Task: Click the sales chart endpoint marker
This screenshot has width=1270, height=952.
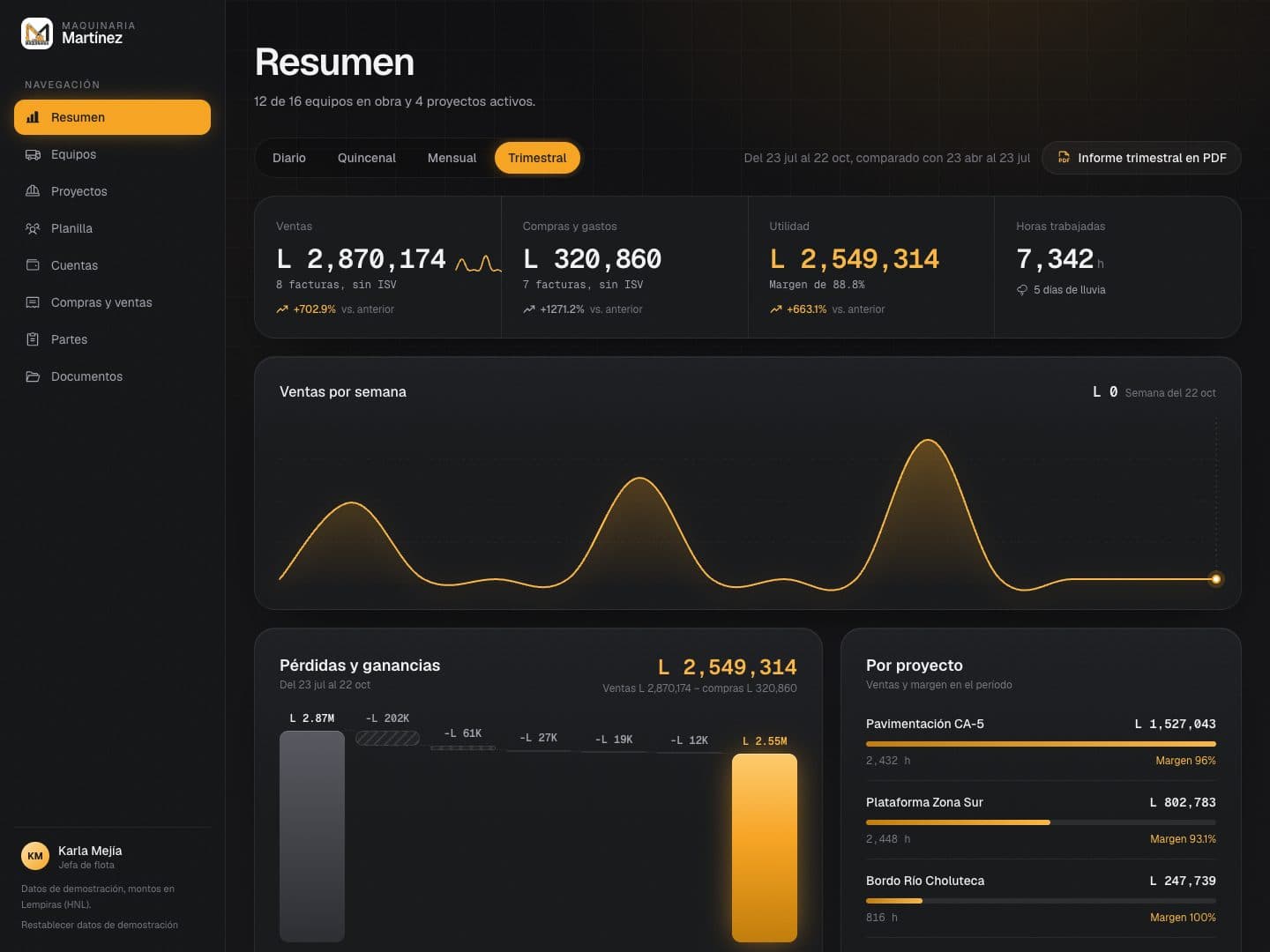Action: pos(1216,579)
